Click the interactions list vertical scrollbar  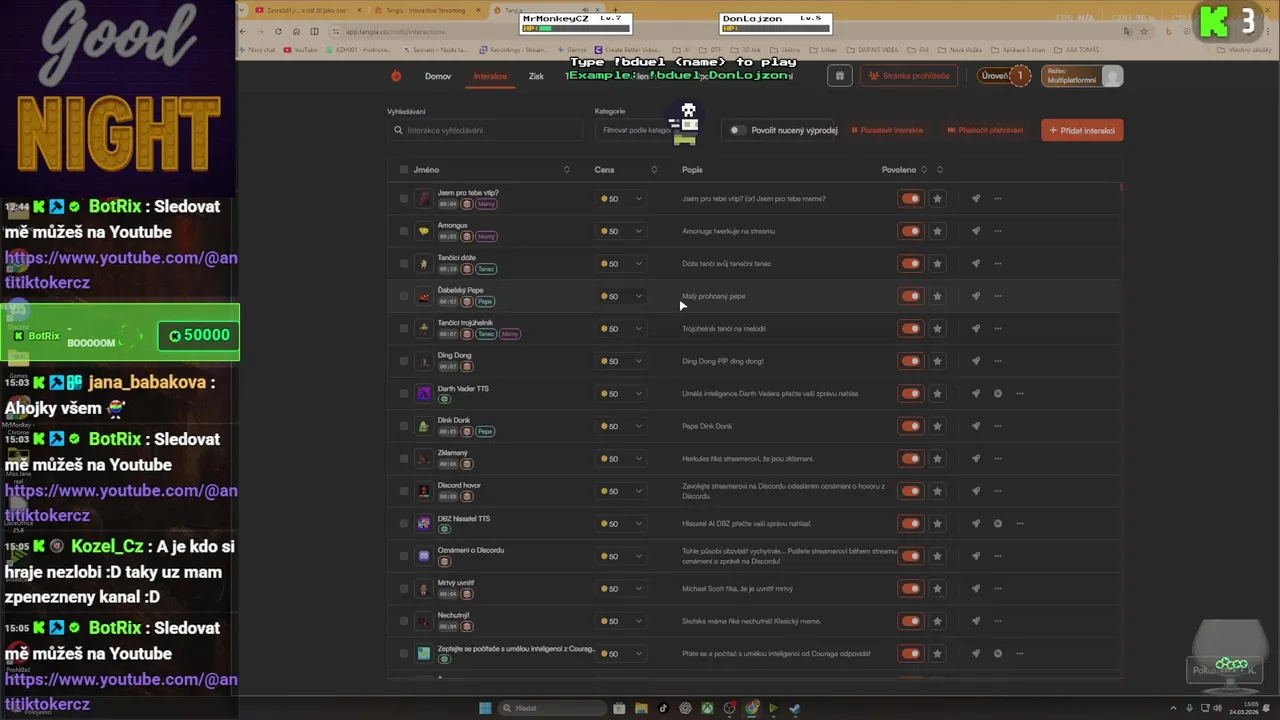pos(1121,187)
